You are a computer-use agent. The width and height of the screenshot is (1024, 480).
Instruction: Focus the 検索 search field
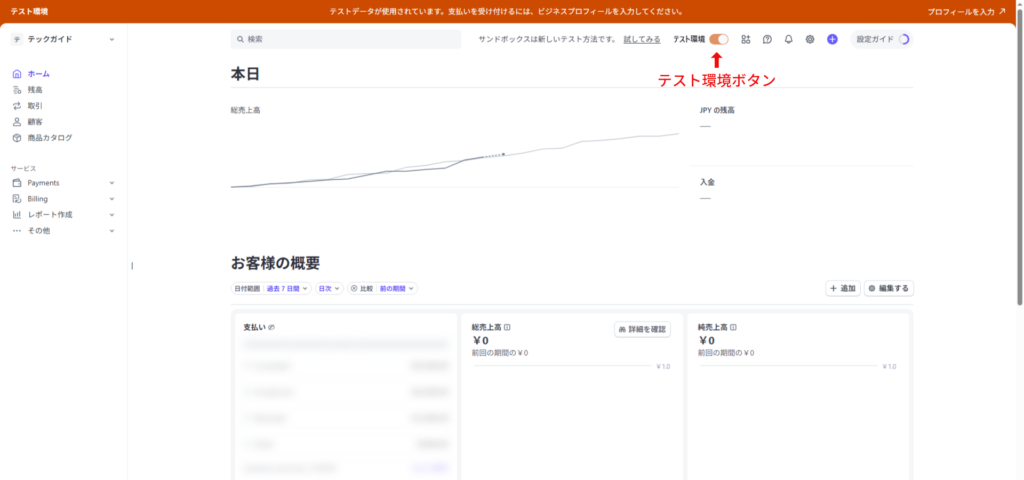(346, 39)
